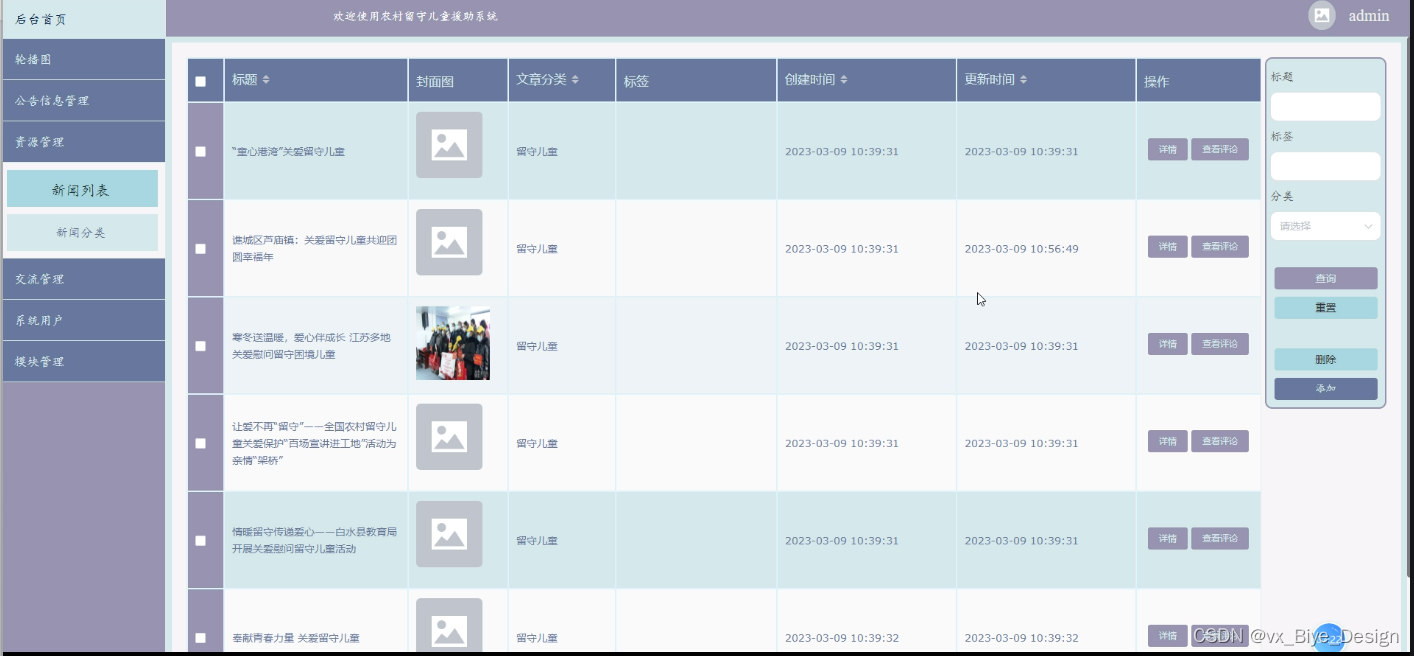Click title 寒冬送温暖，爱心伴成长
Image resolution: width=1414 pixels, height=656 pixels.
click(311, 346)
